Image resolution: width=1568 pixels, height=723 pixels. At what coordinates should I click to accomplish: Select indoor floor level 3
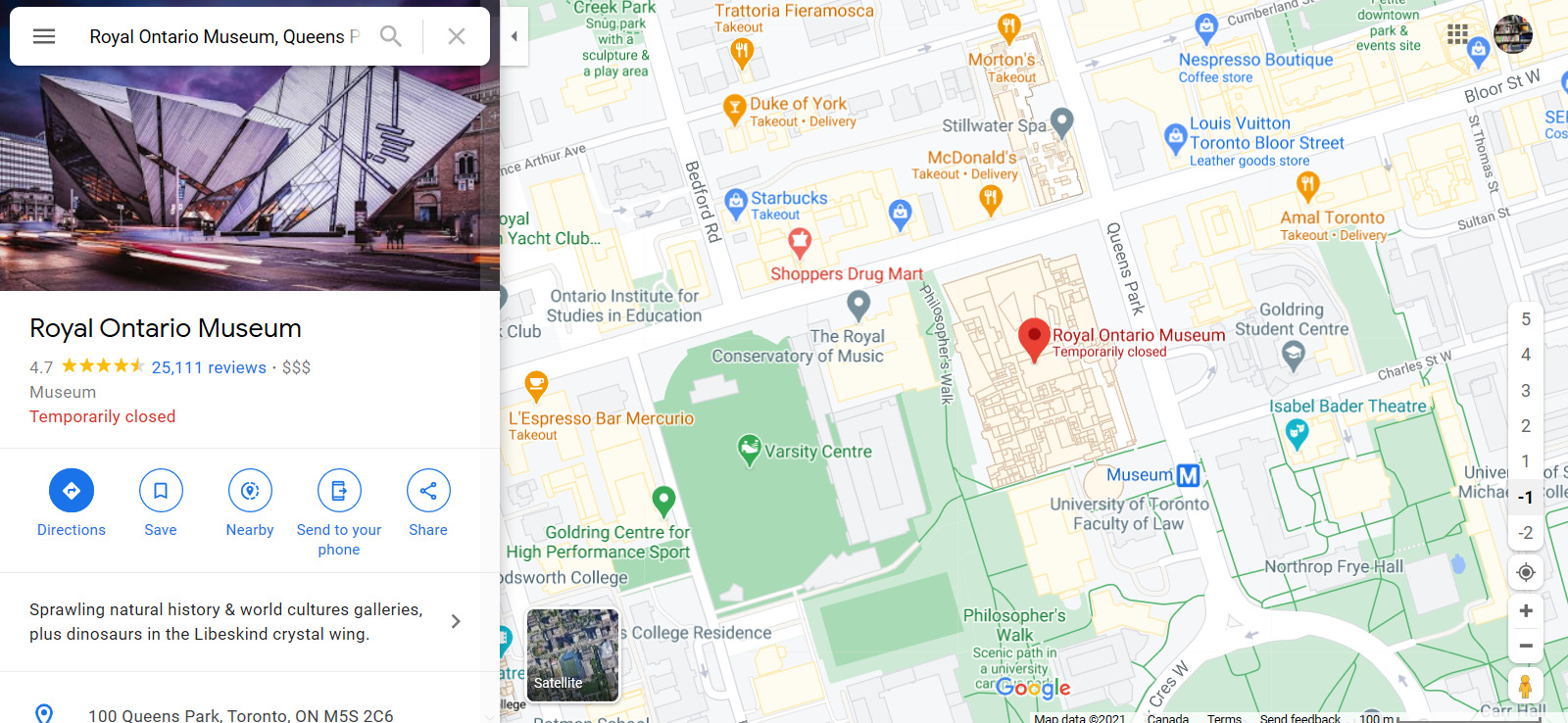(x=1526, y=391)
